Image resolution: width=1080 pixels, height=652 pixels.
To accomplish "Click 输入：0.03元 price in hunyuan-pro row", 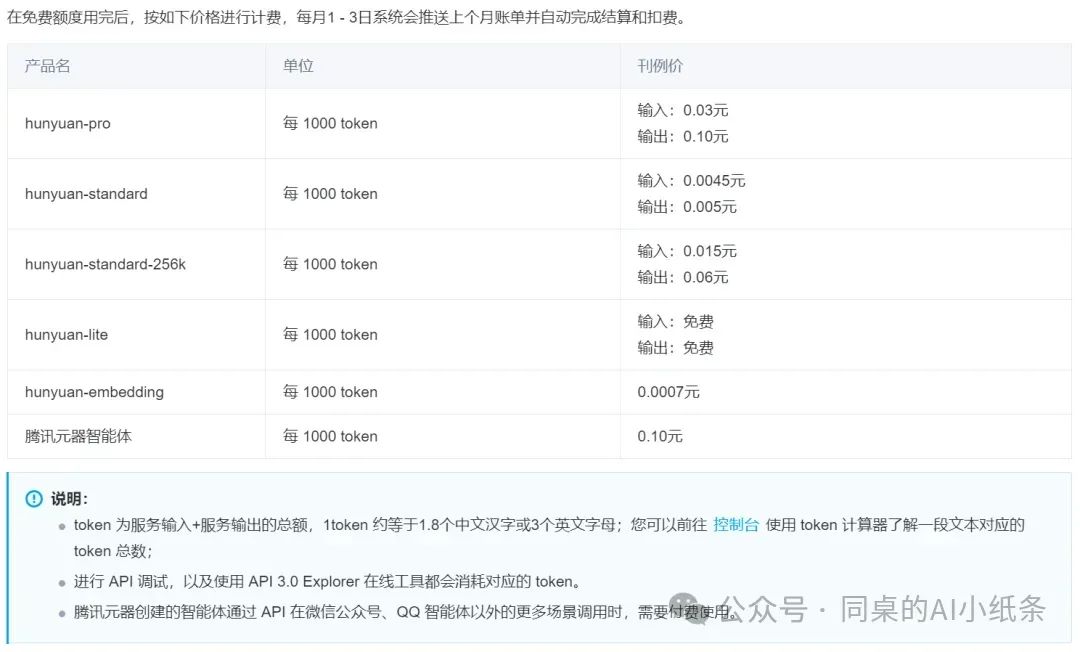I will click(683, 110).
